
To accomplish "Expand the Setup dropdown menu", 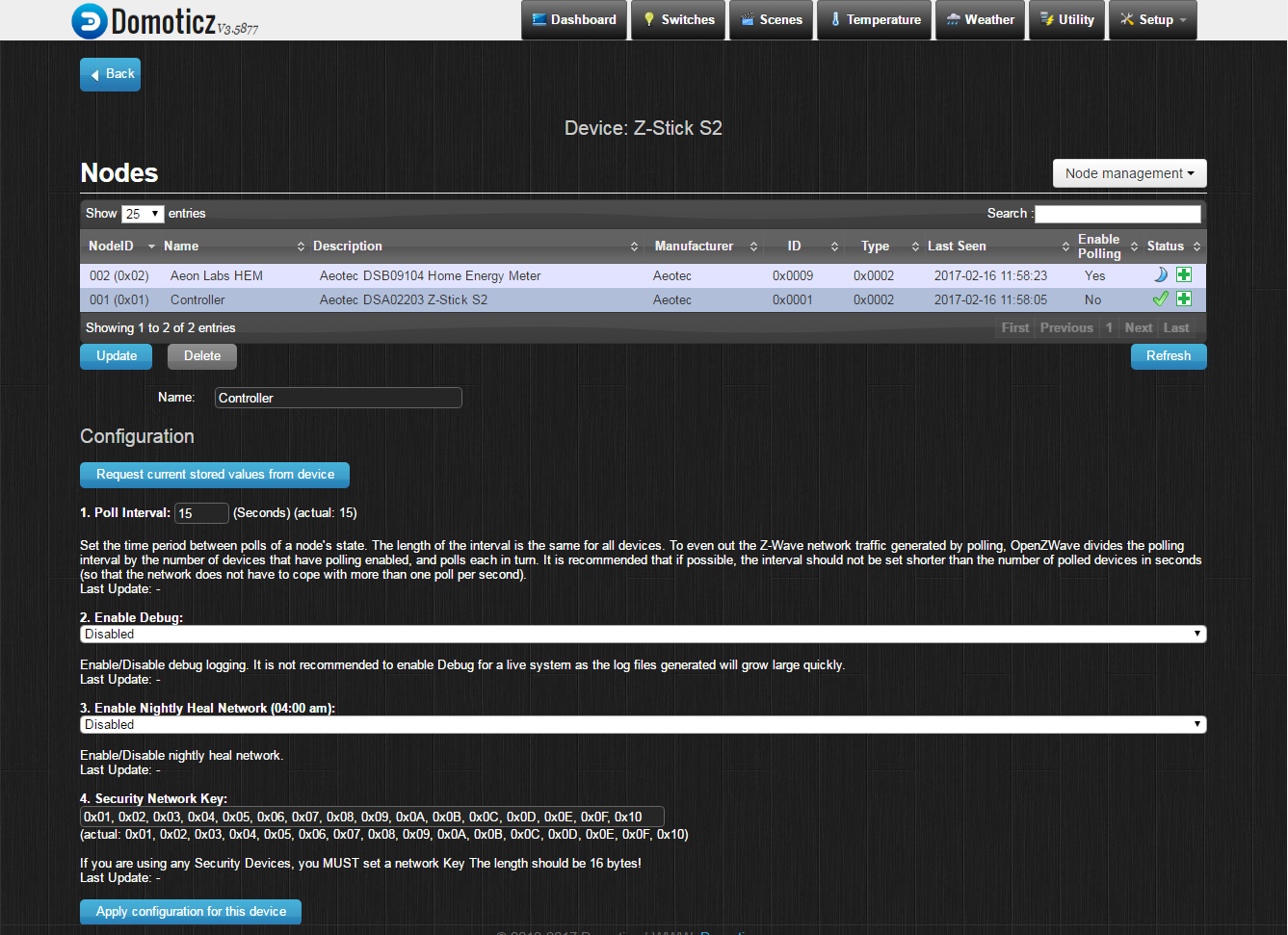I will tap(1153, 20).
